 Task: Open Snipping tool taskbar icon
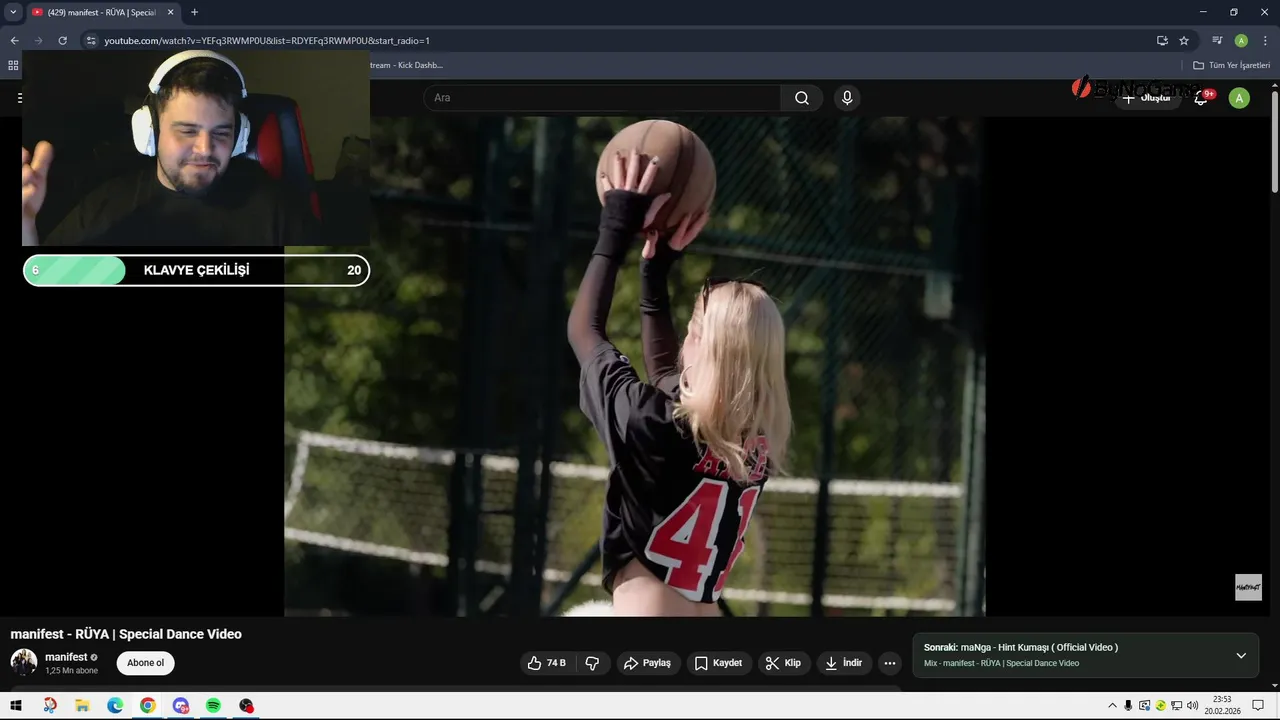click(x=50, y=706)
